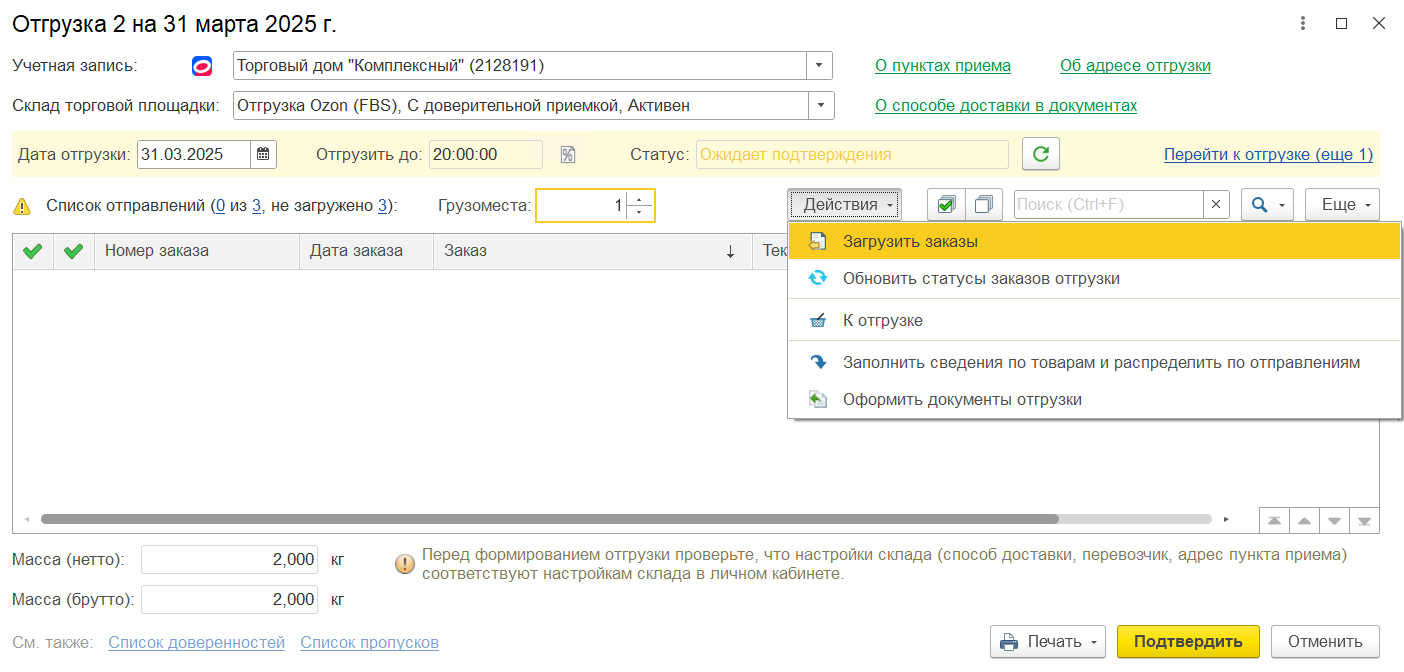Screen dimensions: 1404x672
Task: Open the Перейти к отгрузке link
Action: pyautogui.click(x=1268, y=154)
